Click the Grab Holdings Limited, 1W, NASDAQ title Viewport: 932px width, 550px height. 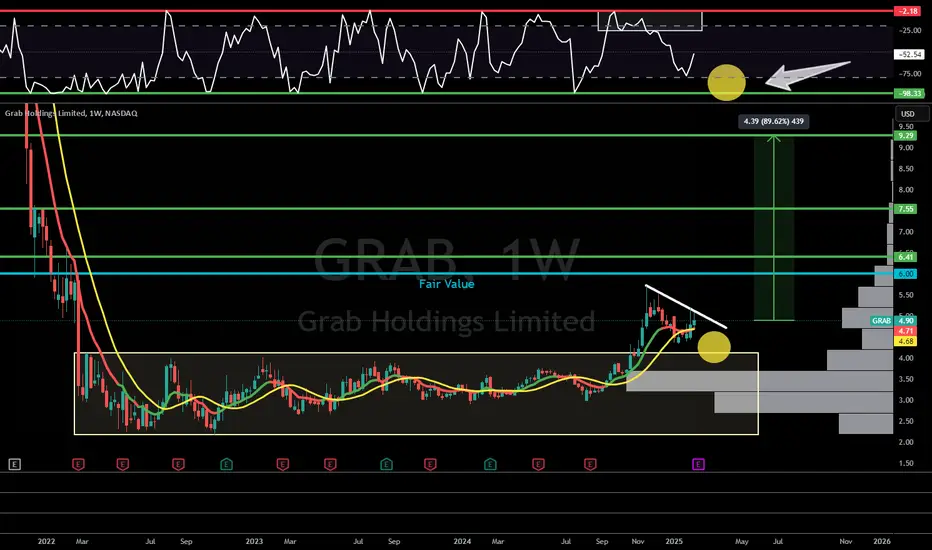tap(71, 113)
